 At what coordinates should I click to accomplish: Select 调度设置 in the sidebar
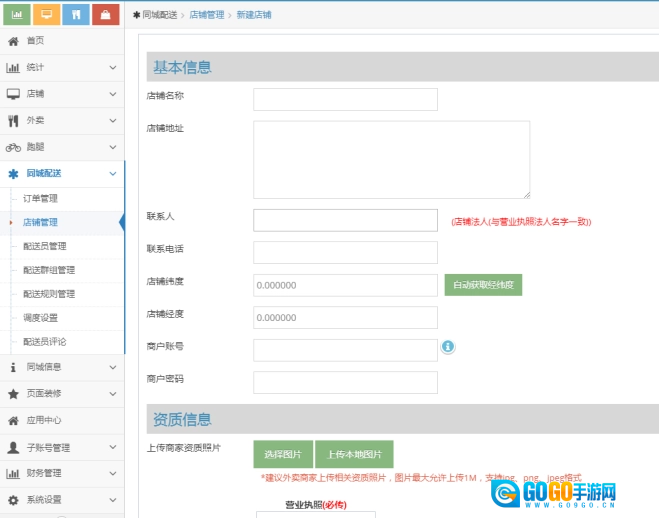[41, 318]
